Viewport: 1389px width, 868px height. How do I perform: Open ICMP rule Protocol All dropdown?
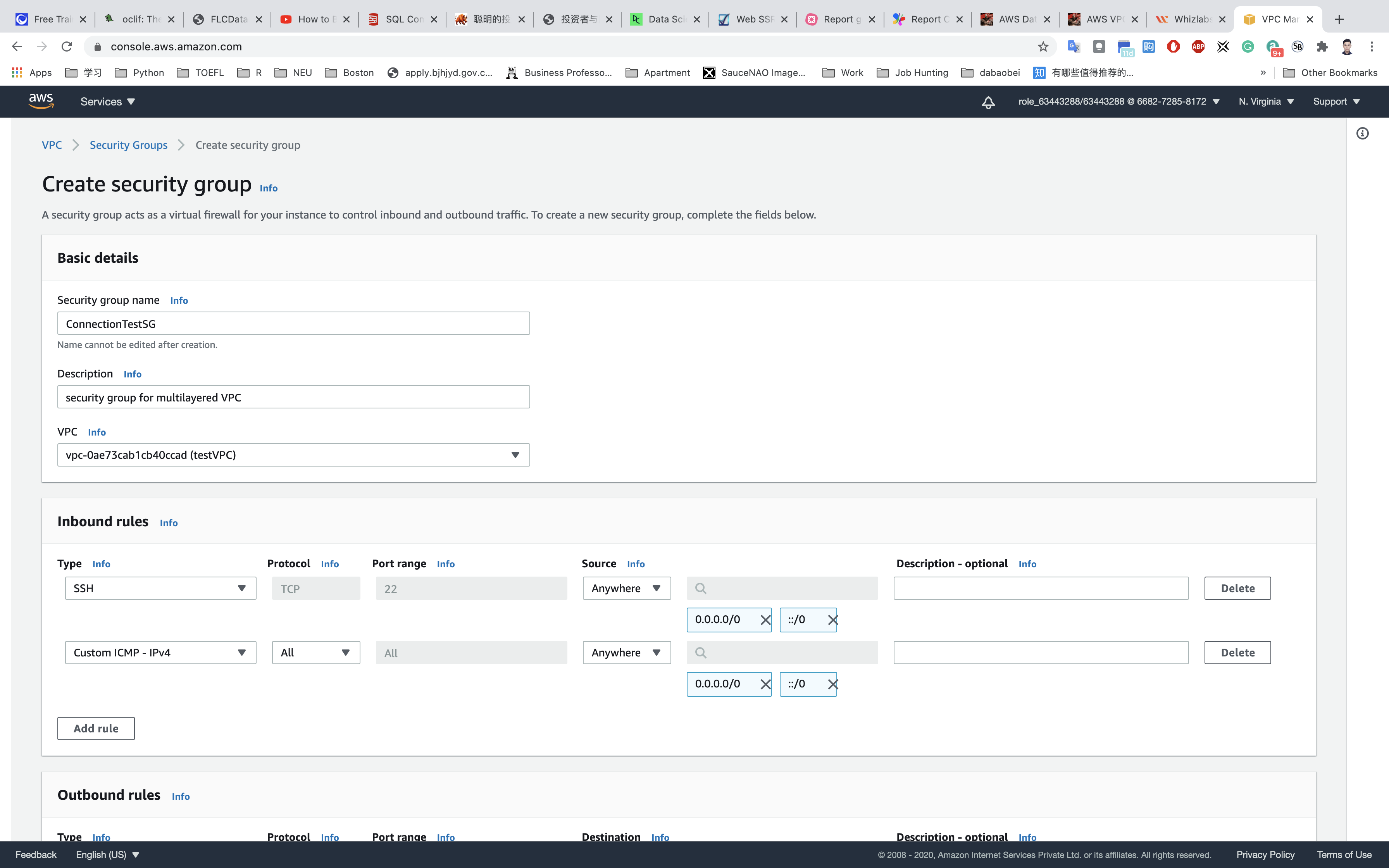click(316, 653)
